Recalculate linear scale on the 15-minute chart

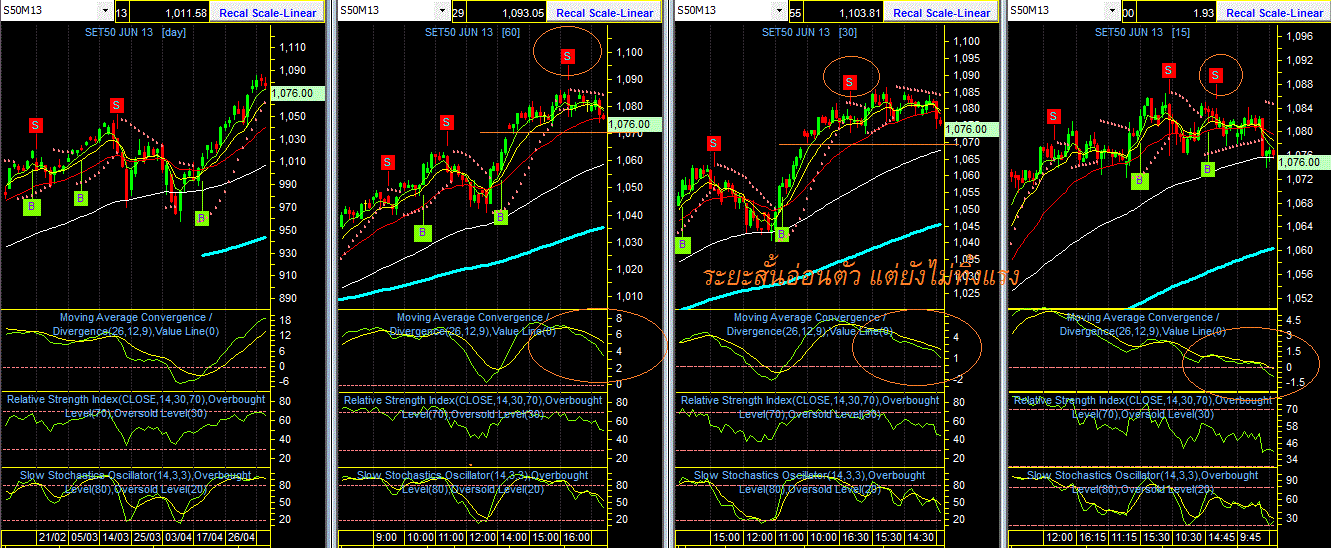pos(1274,12)
